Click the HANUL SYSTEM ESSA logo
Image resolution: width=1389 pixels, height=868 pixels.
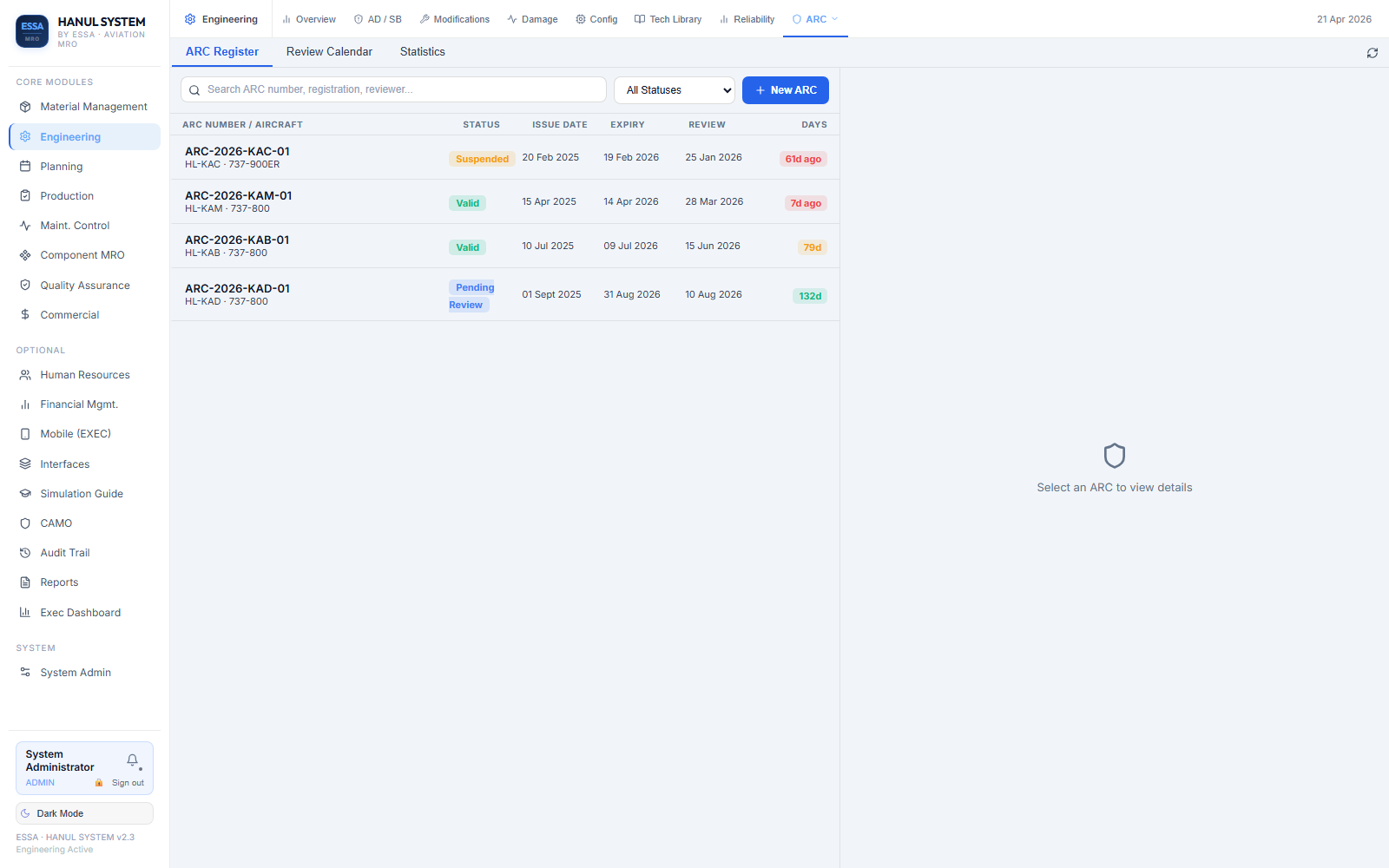point(32,31)
